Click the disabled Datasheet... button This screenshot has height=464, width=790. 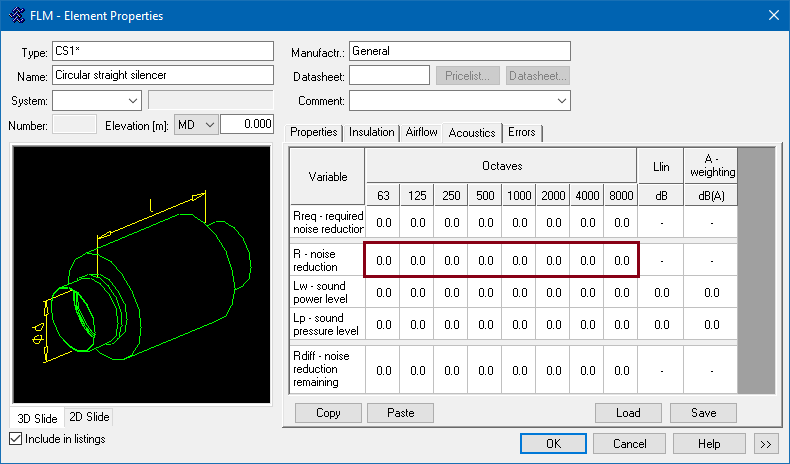click(538, 76)
